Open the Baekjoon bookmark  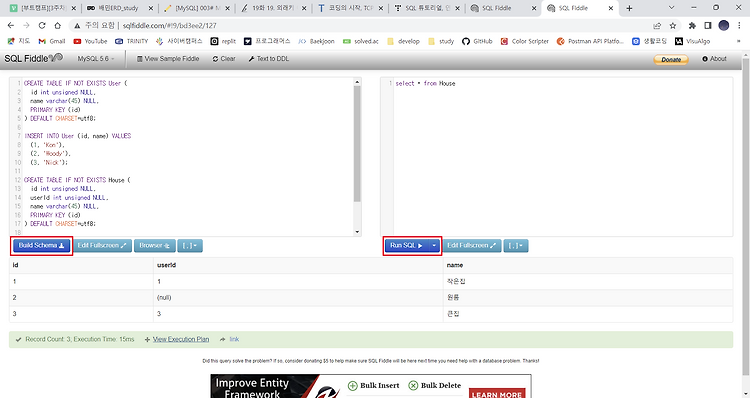[x=316, y=41]
